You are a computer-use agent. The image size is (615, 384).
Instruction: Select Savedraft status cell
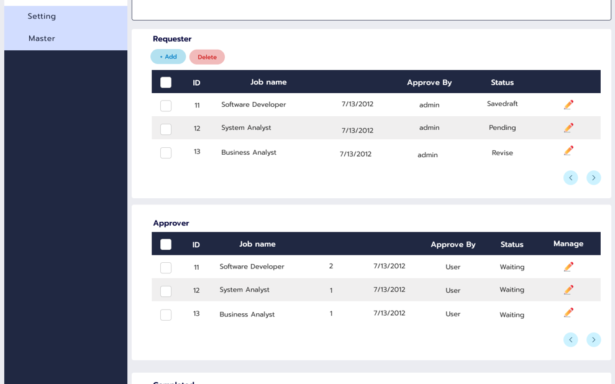pyautogui.click(x=502, y=104)
